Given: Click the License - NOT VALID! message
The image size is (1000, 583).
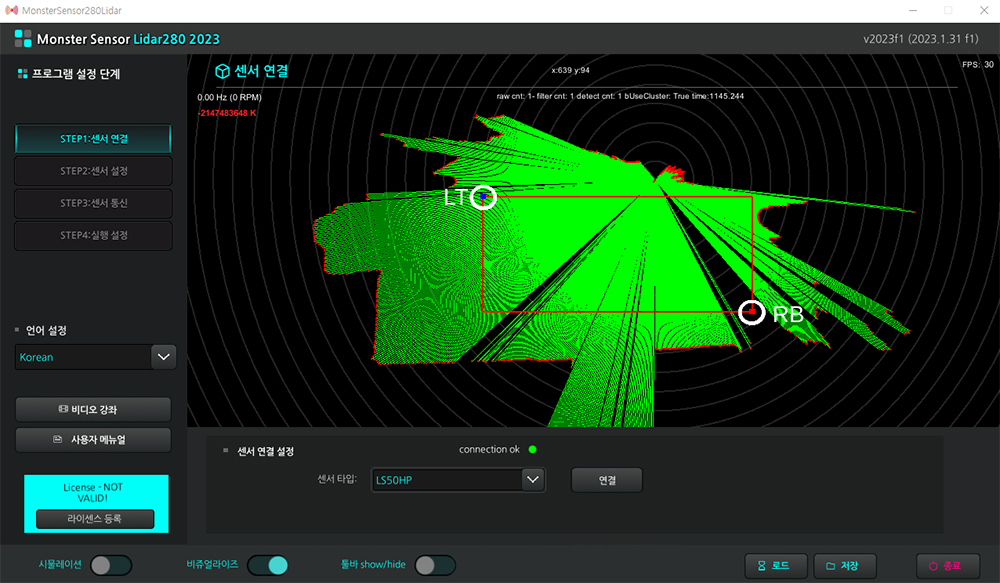Looking at the screenshot, I should pyautogui.click(x=93, y=492).
